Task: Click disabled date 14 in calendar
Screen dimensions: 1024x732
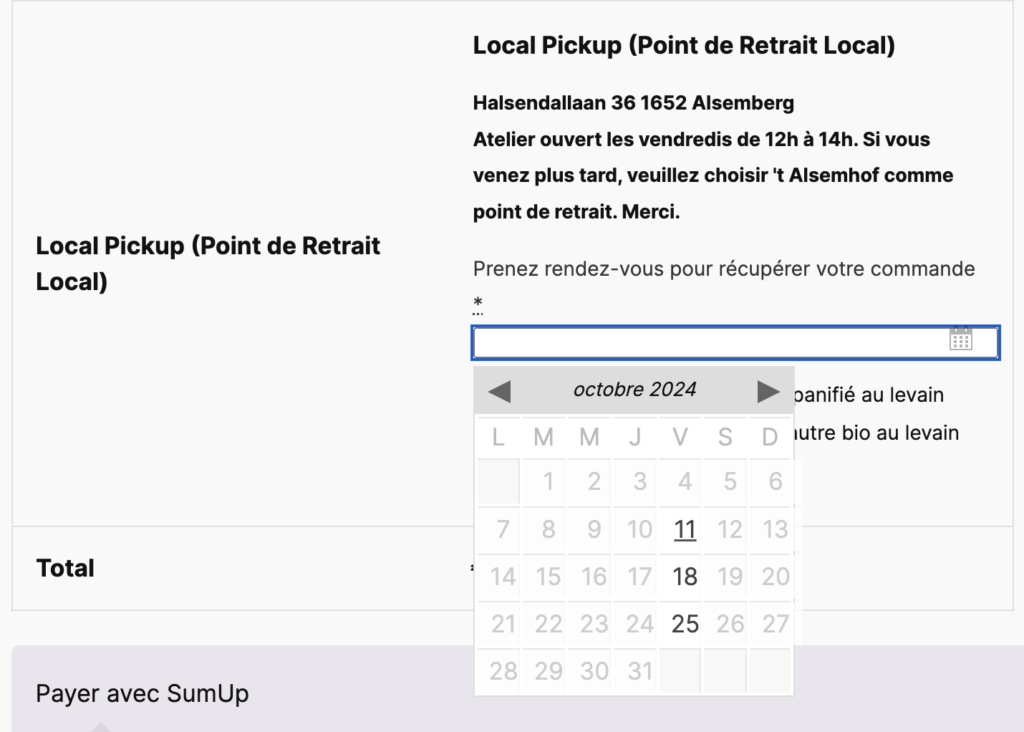Action: click(x=502, y=577)
